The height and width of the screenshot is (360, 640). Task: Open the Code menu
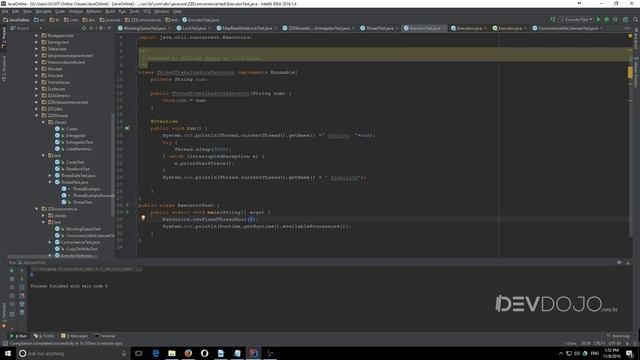click(x=60, y=11)
